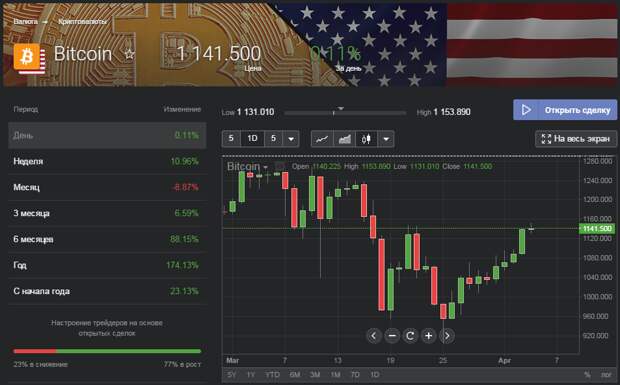Switch the chart range to YTD

coord(272,374)
